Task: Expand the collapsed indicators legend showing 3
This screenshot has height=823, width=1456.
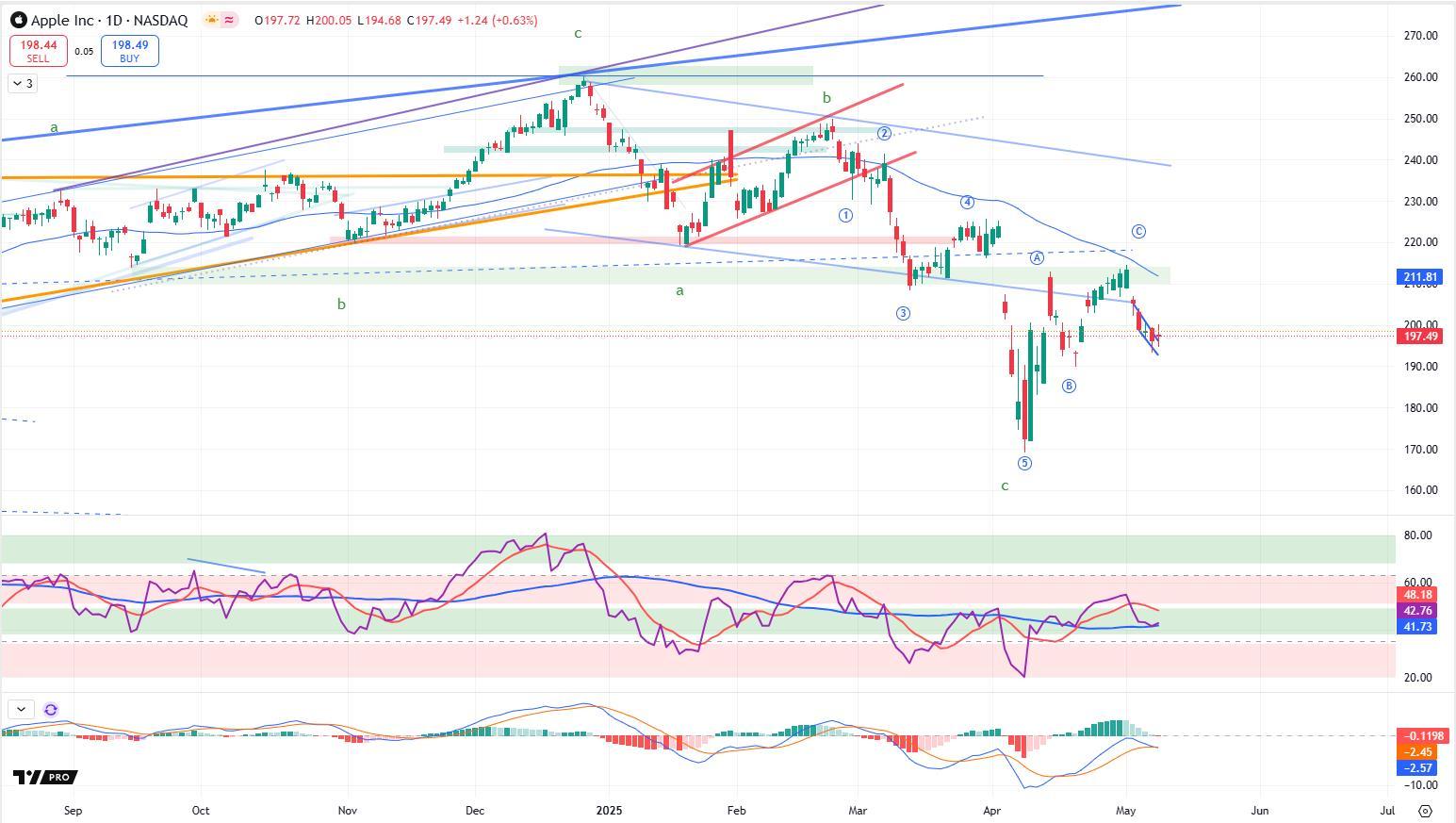Action: 23,84
